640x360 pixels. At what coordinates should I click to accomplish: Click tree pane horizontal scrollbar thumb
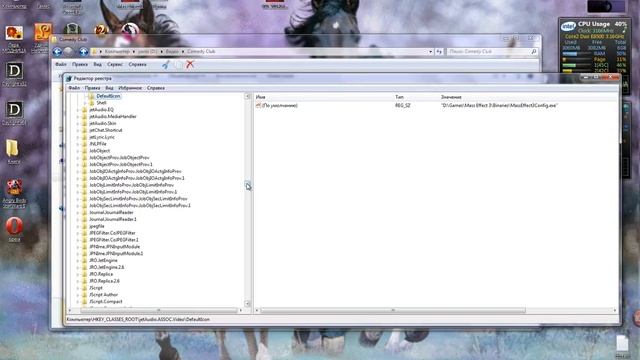click(158, 311)
